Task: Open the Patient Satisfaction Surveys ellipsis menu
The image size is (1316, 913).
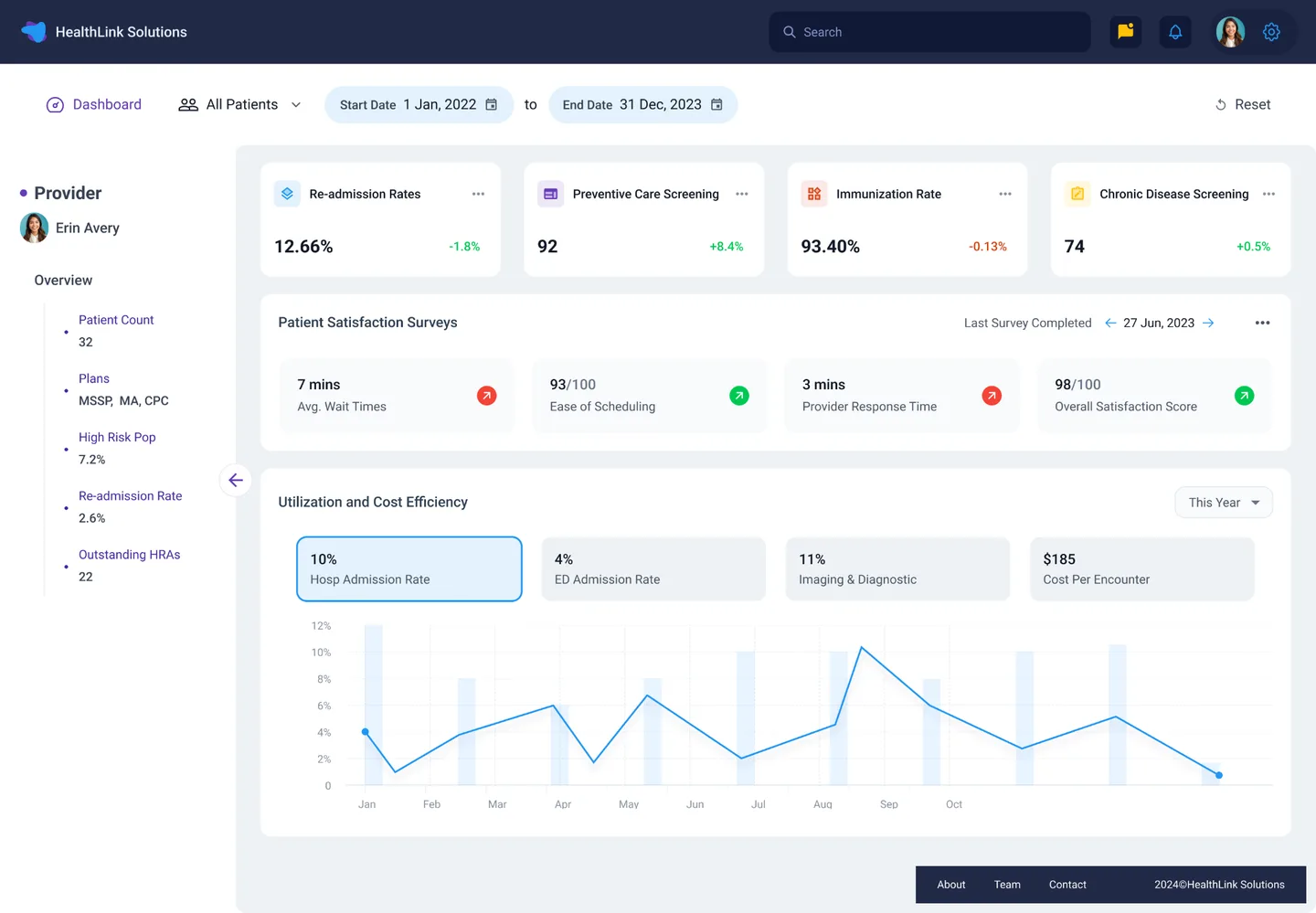Action: (1262, 322)
